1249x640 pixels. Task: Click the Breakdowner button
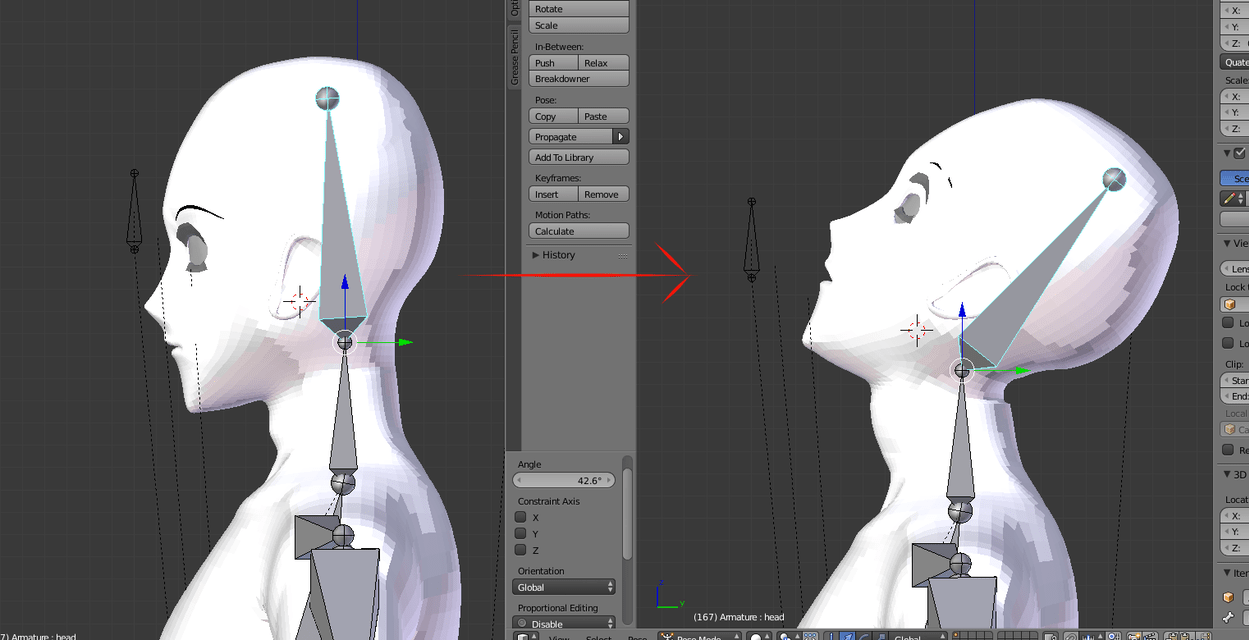(578, 78)
